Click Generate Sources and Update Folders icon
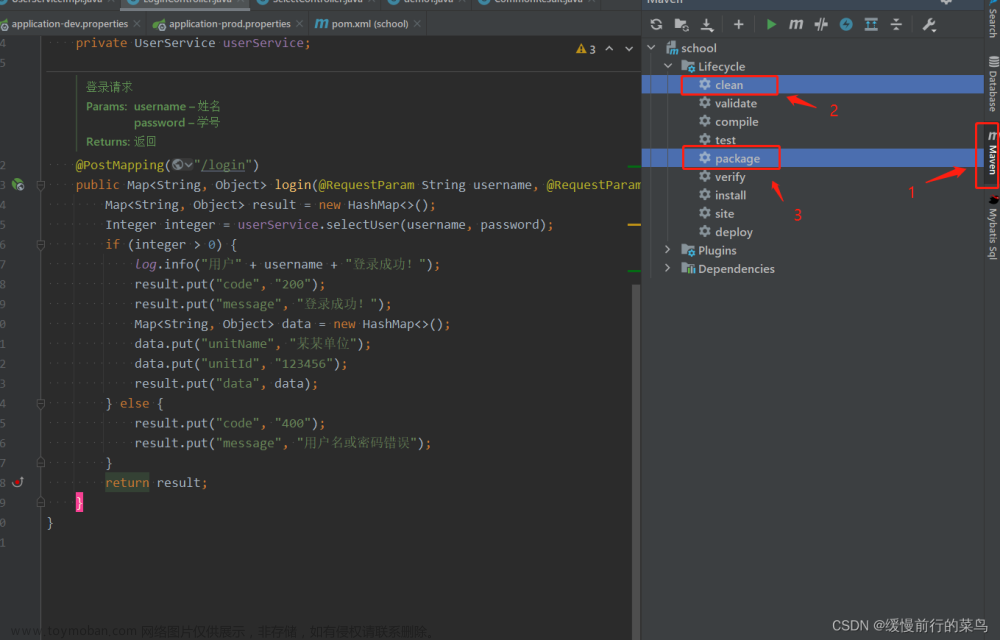The height and width of the screenshot is (640, 1000). (x=681, y=24)
